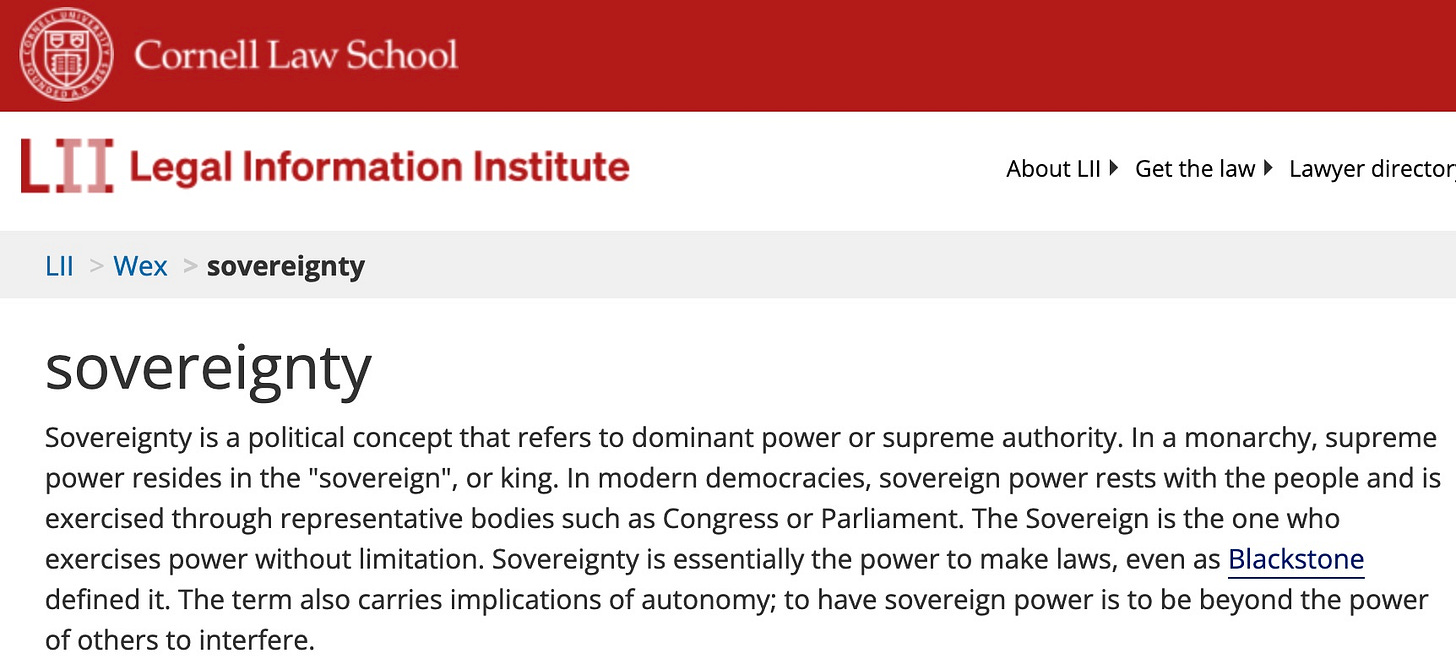Open the Get the law menu
The width and height of the screenshot is (1456, 666).
(x=1194, y=169)
